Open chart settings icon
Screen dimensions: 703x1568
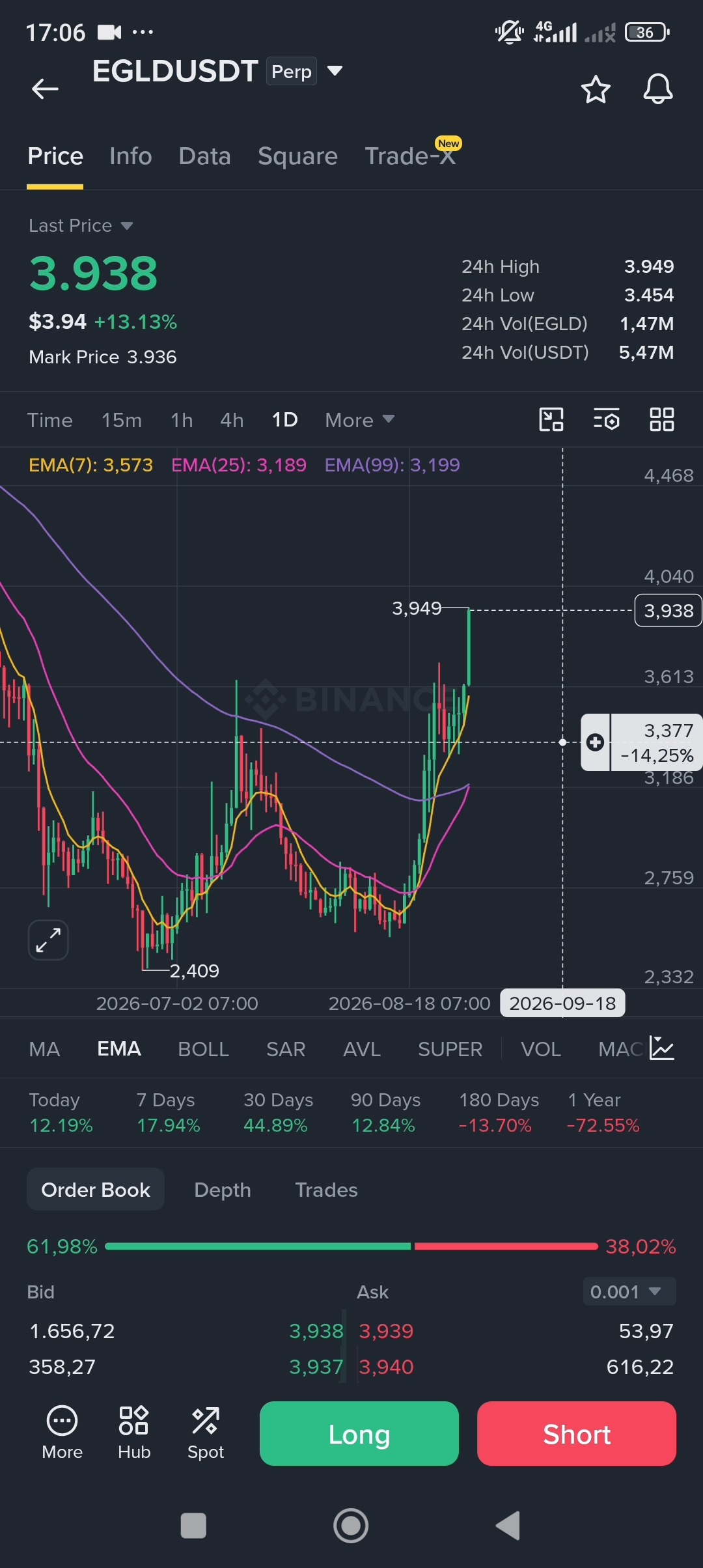click(607, 419)
